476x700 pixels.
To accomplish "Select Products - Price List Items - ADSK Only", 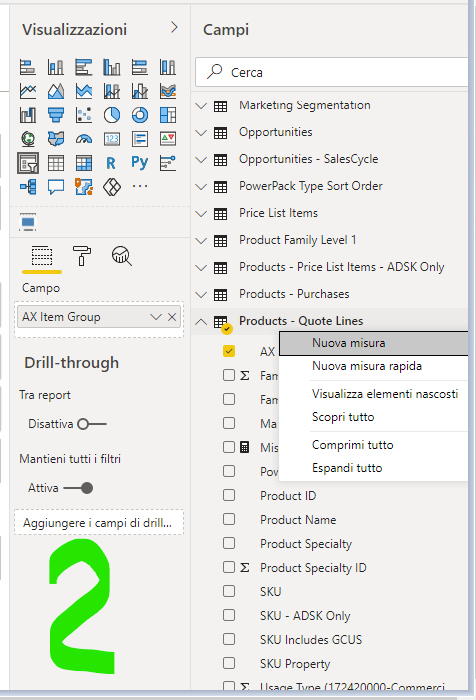I will pyautogui.click(x=342, y=267).
